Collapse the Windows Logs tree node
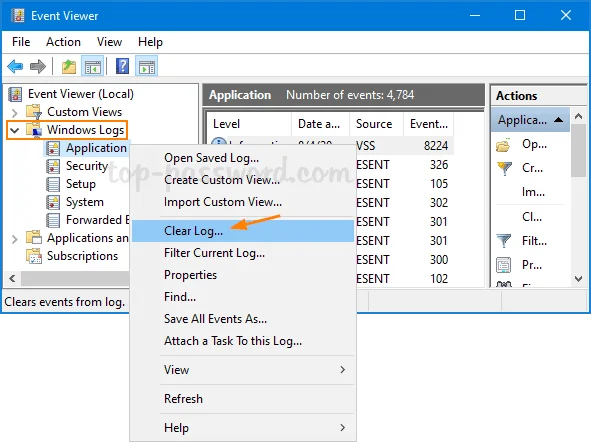 click(14, 130)
